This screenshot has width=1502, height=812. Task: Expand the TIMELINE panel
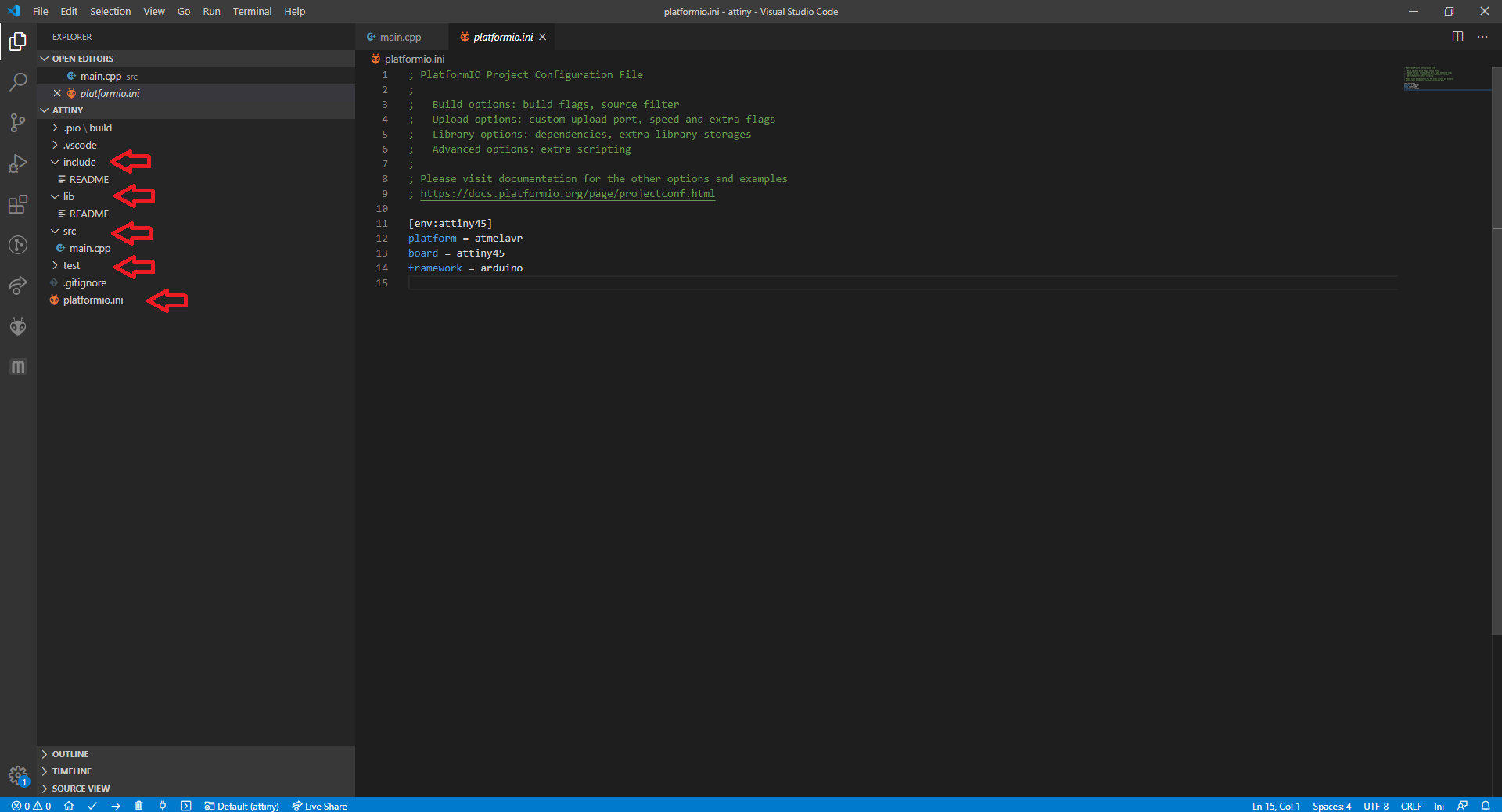196,771
